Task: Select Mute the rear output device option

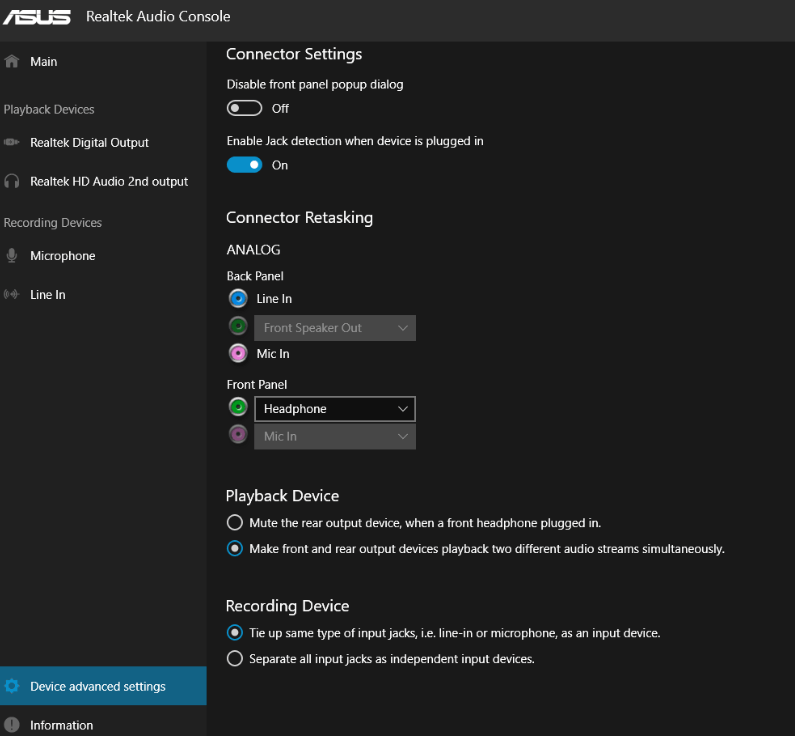Action: [x=235, y=523]
